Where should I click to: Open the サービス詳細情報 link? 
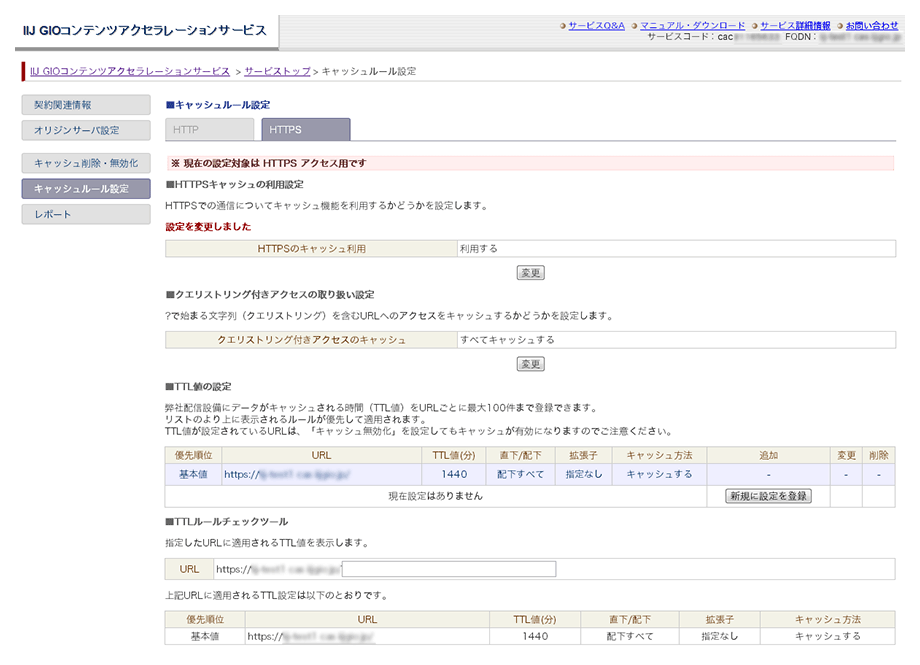point(795,26)
